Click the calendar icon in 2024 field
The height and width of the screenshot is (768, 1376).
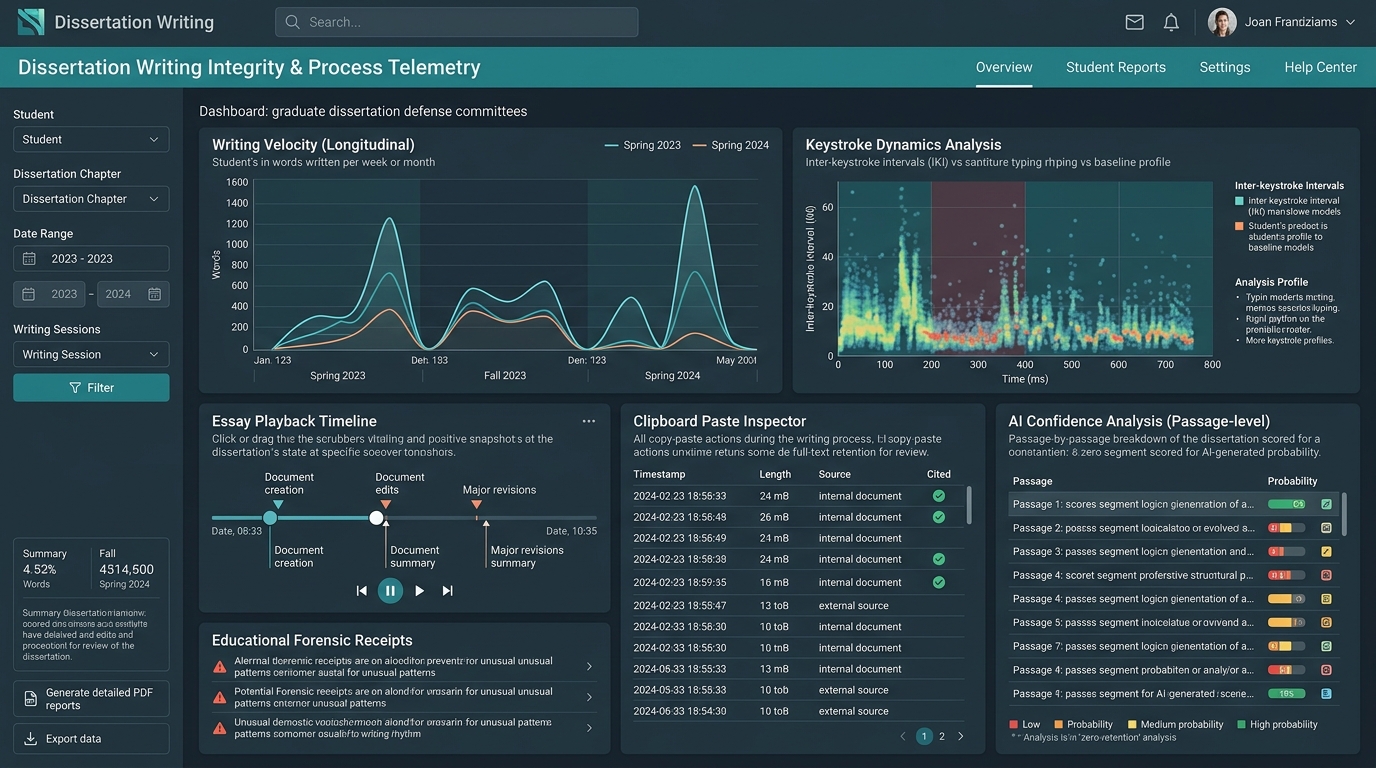[155, 294]
